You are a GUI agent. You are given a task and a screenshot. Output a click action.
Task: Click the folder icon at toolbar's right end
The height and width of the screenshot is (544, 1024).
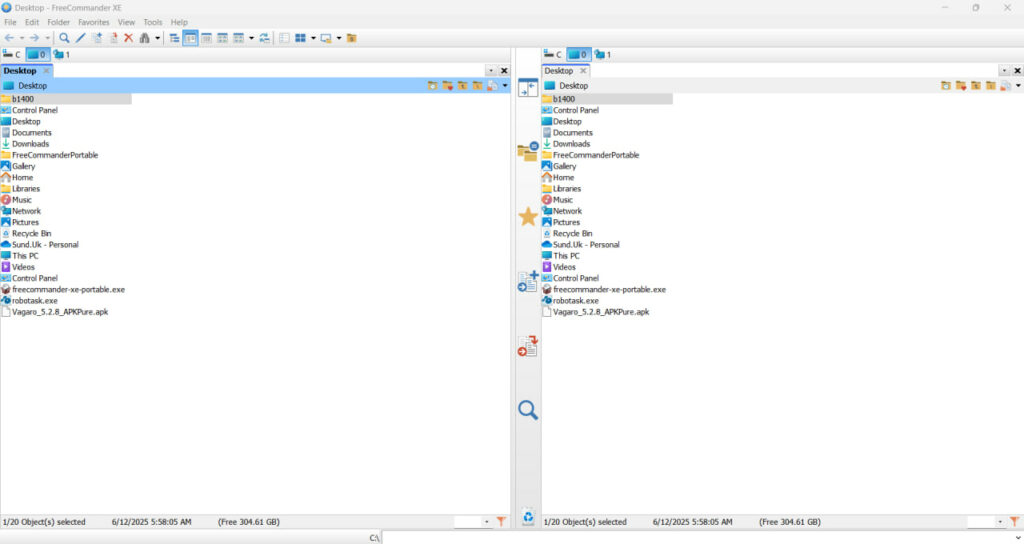pos(351,38)
